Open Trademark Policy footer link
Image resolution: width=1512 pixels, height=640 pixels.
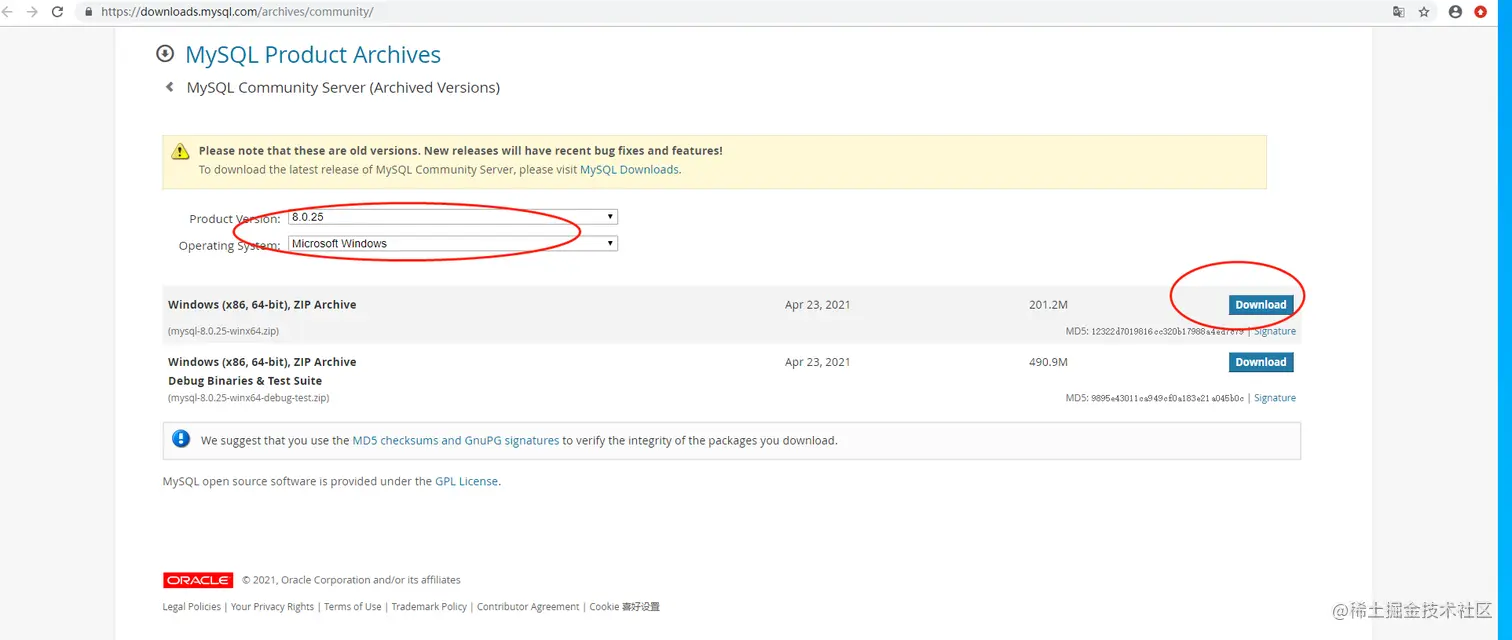tap(429, 607)
